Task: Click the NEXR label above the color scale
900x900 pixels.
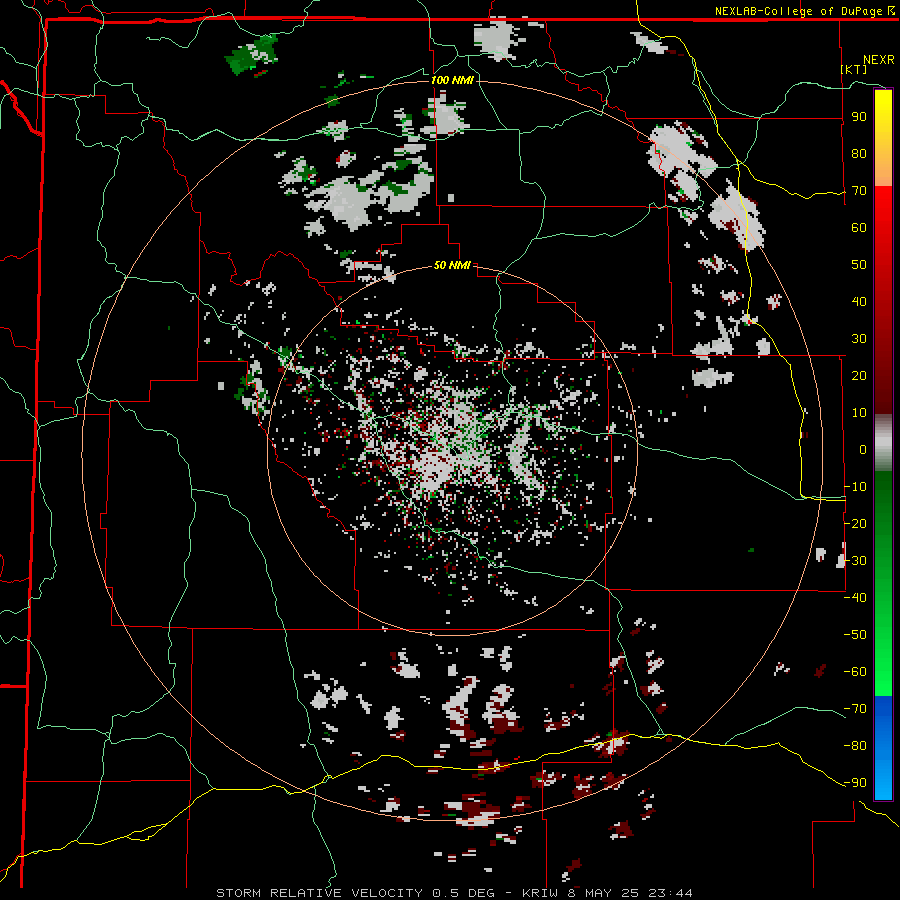Action: (878, 59)
